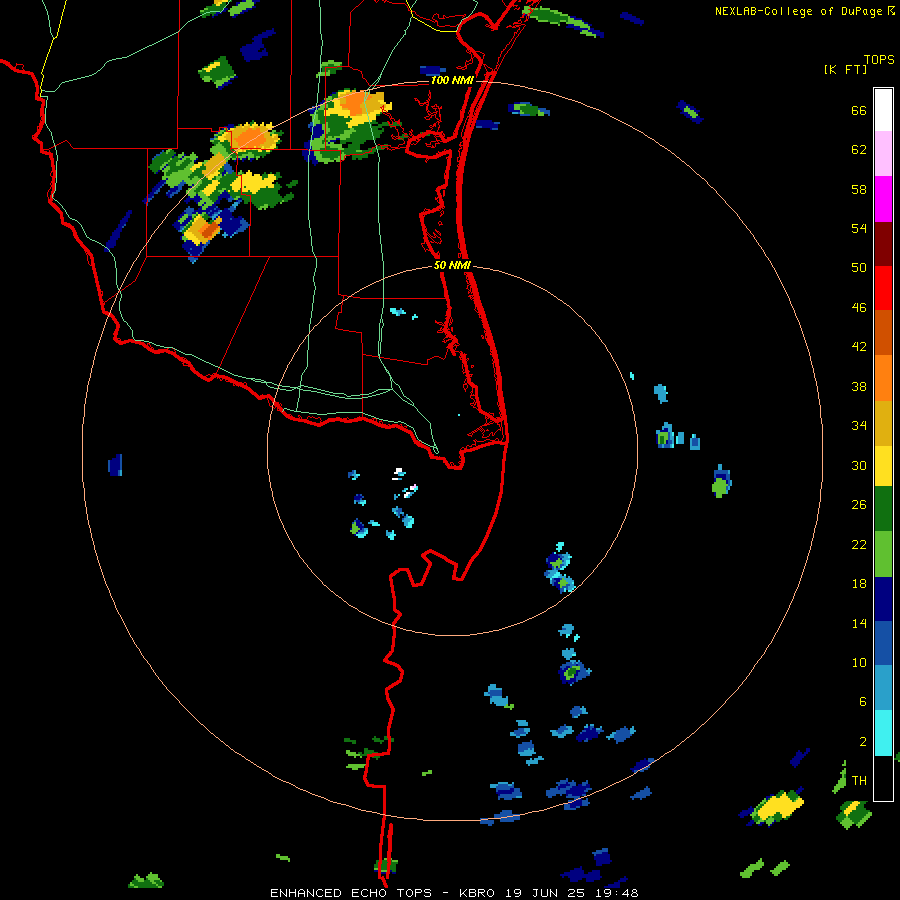Select the "58" scale label
The width and height of the screenshot is (900, 900).
pyautogui.click(x=859, y=189)
